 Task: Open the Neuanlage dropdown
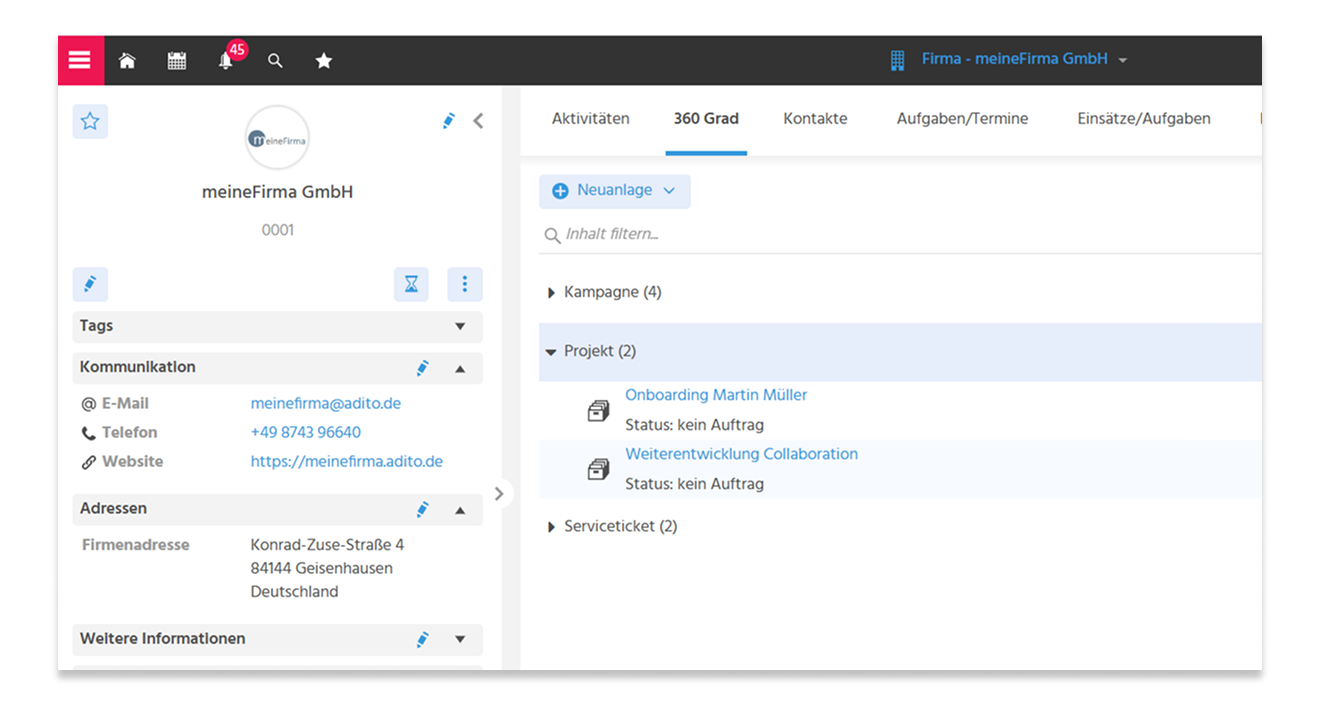point(615,191)
